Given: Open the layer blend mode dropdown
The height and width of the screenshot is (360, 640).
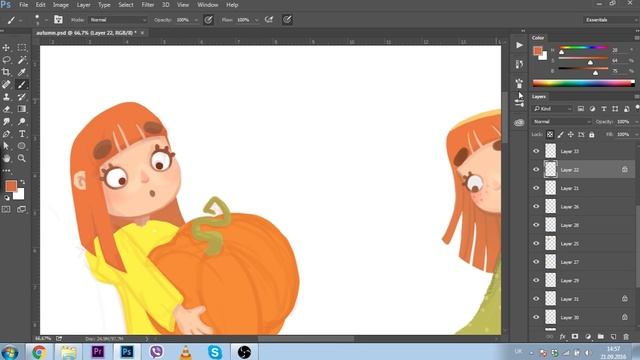Looking at the screenshot, I should (x=562, y=122).
